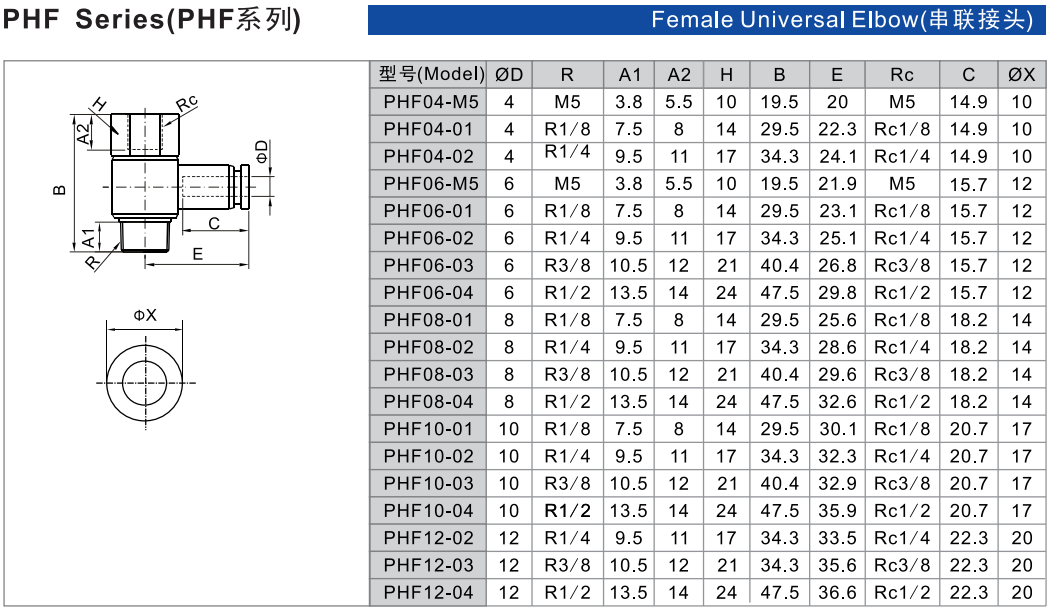The height and width of the screenshot is (609, 1052).
Task: Click the Female Universal Elbow header banner
Action: click(706, 20)
